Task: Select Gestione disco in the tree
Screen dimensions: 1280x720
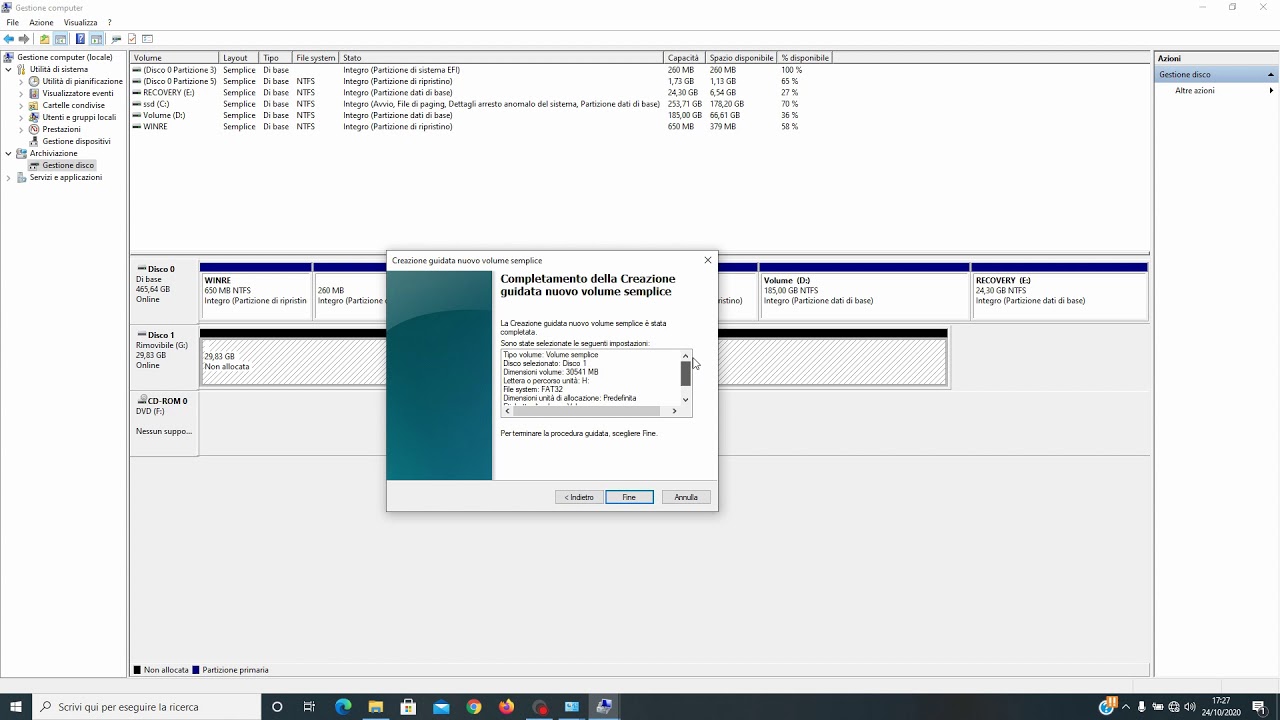Action: (68, 165)
